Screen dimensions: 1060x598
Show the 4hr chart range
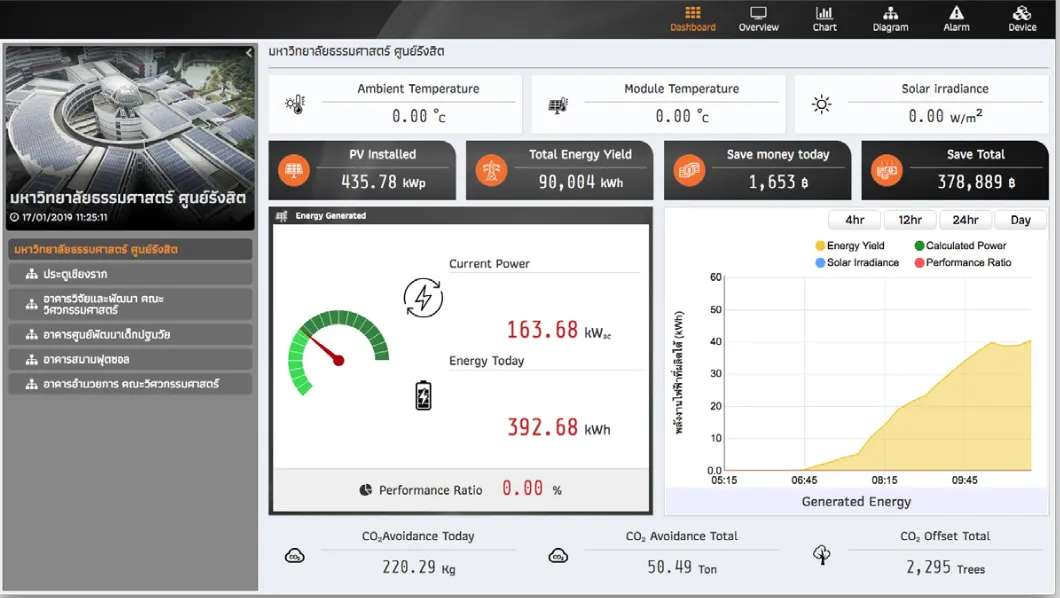(854, 220)
